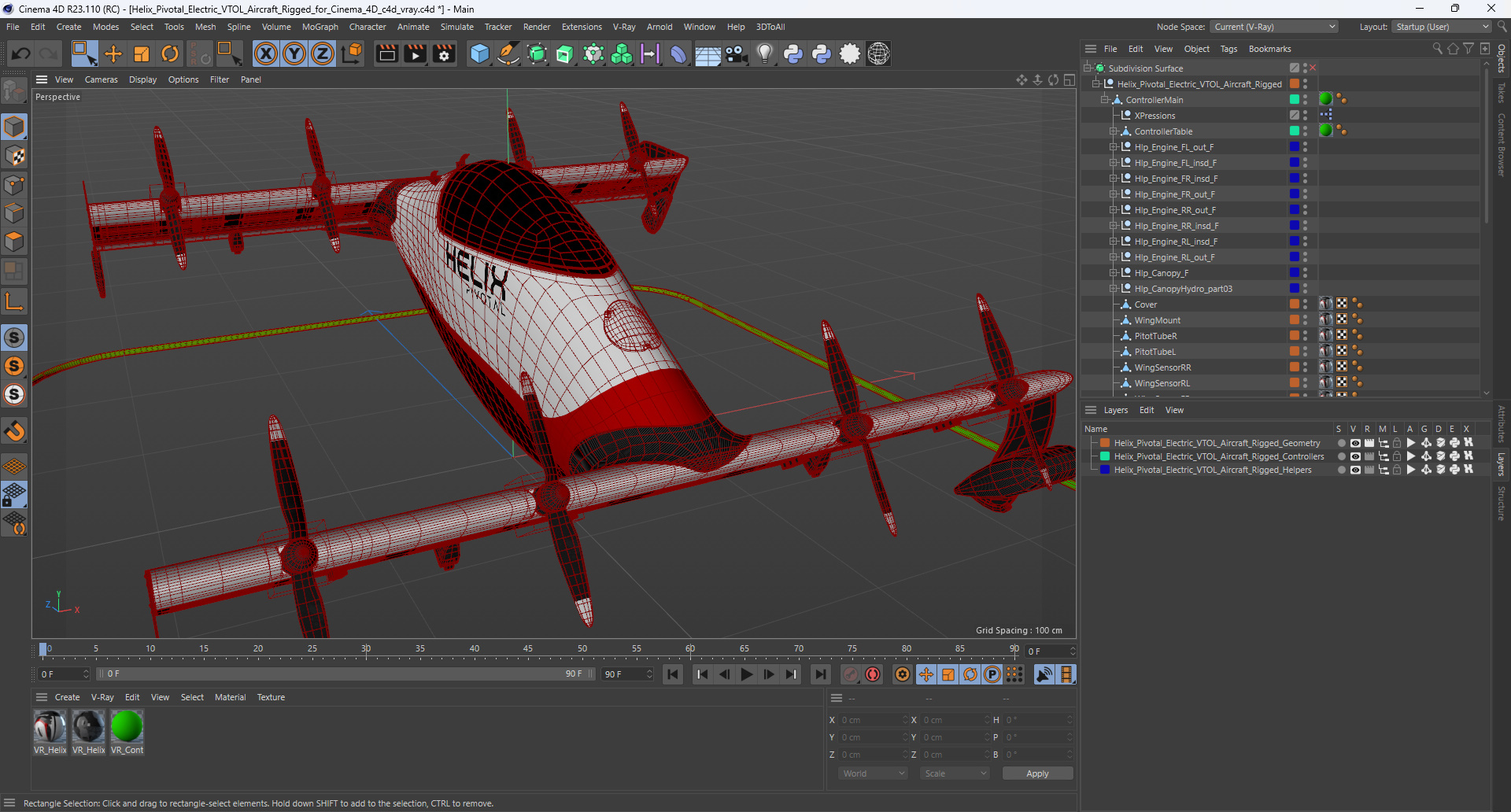
Task: Open viewport Cameras menu
Action: click(x=101, y=79)
